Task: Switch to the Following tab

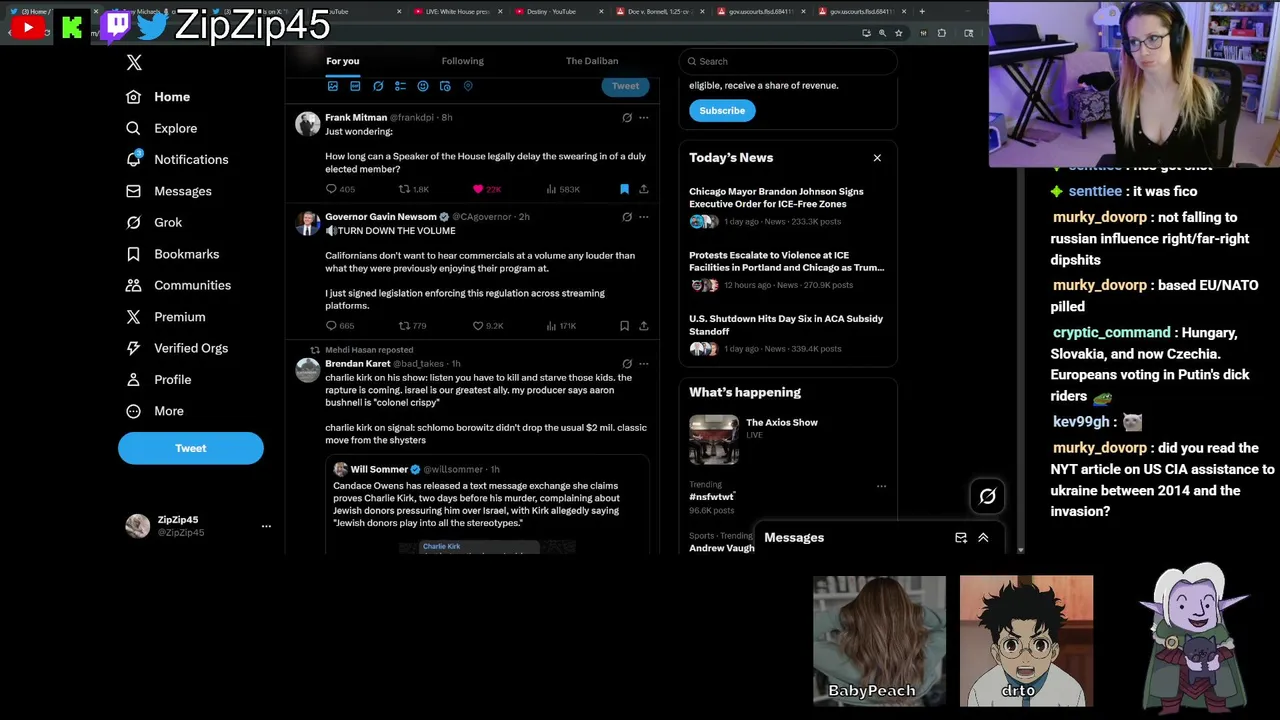Action: (x=462, y=61)
